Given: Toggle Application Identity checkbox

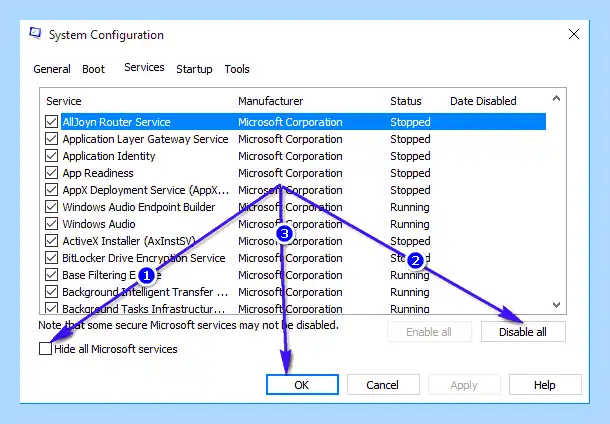Looking at the screenshot, I should [51, 156].
